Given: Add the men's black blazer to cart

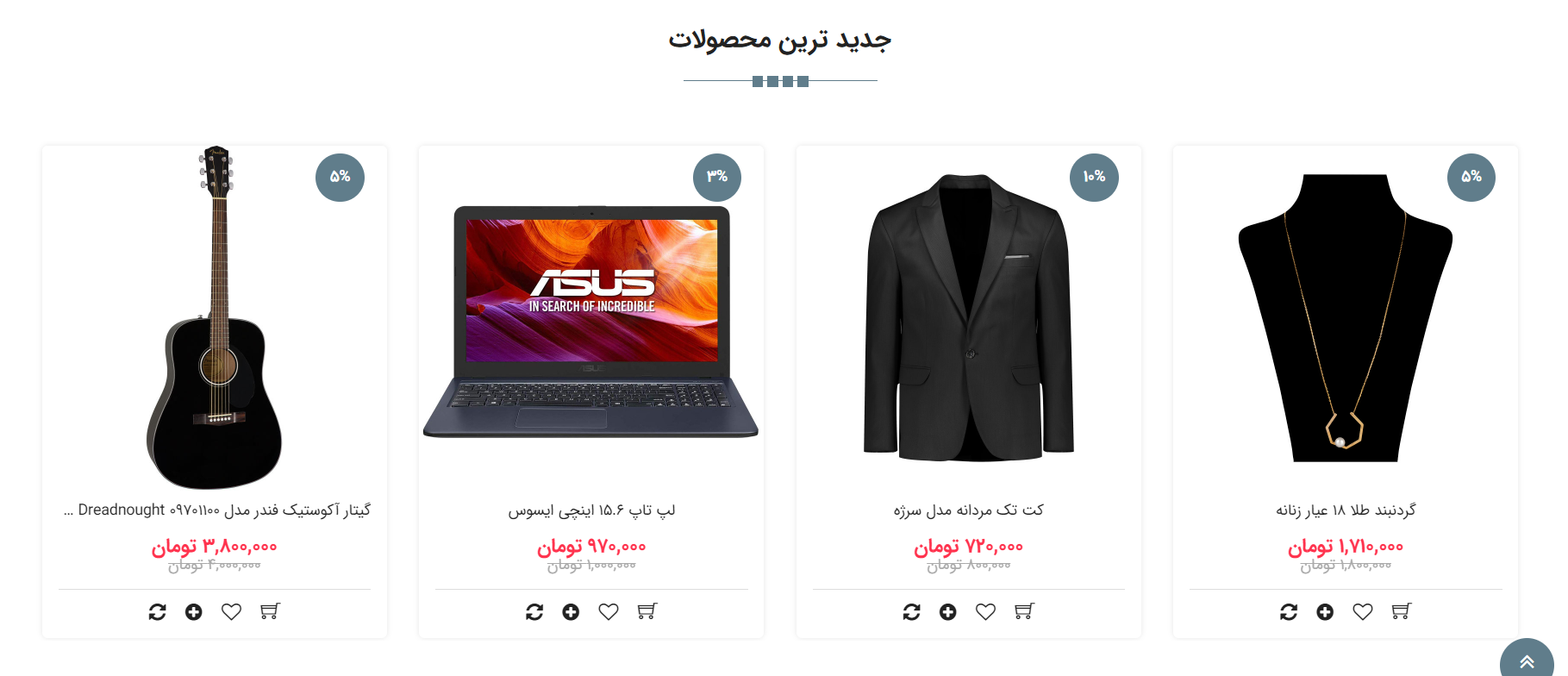Looking at the screenshot, I should (1024, 611).
